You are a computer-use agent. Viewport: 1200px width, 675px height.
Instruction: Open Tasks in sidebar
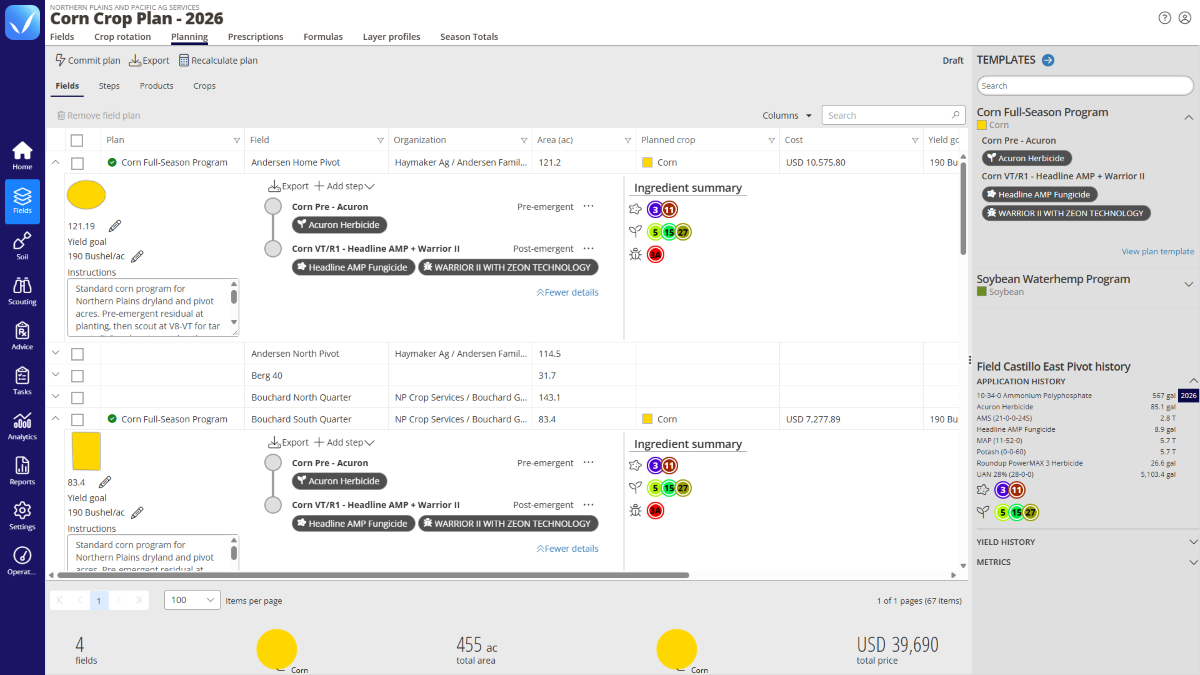[22, 381]
